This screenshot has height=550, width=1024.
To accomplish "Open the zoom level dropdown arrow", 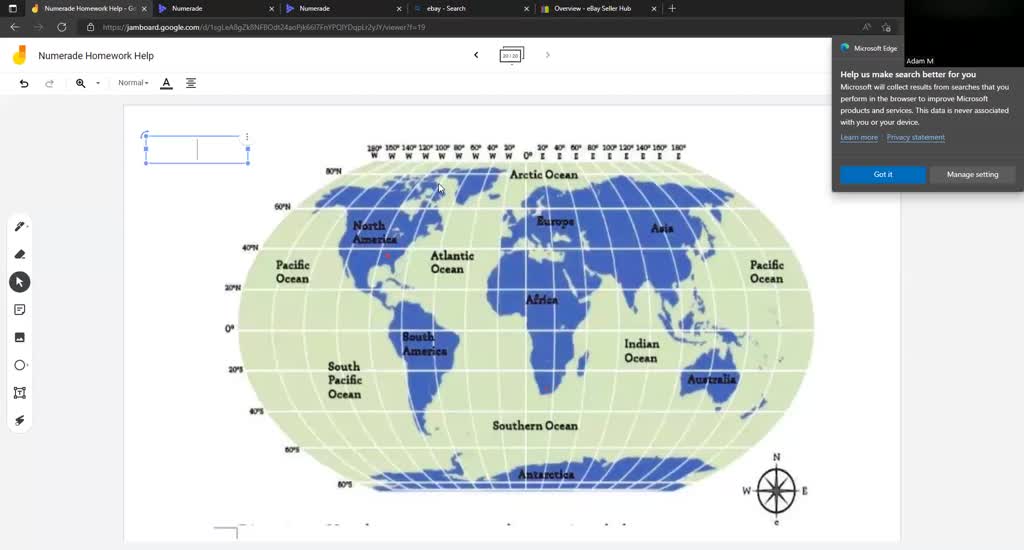I will (x=98, y=83).
